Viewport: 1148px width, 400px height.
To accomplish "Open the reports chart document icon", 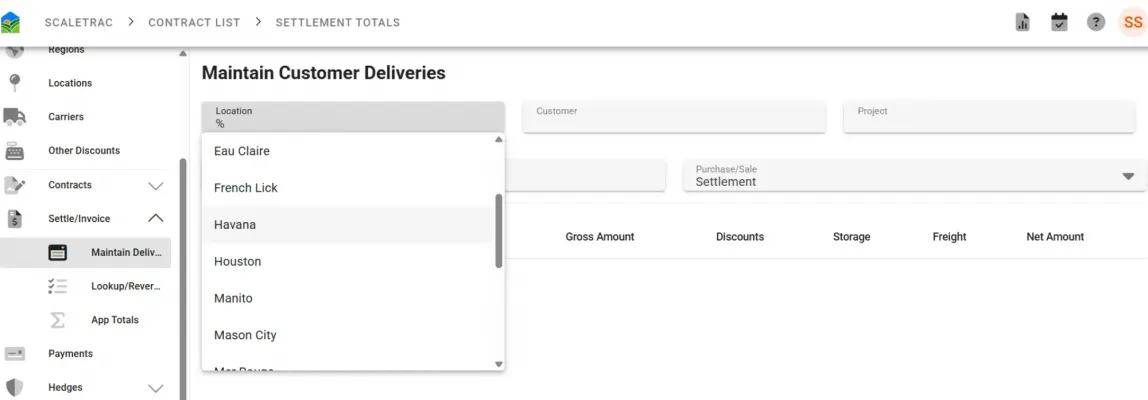I will (1023, 23).
